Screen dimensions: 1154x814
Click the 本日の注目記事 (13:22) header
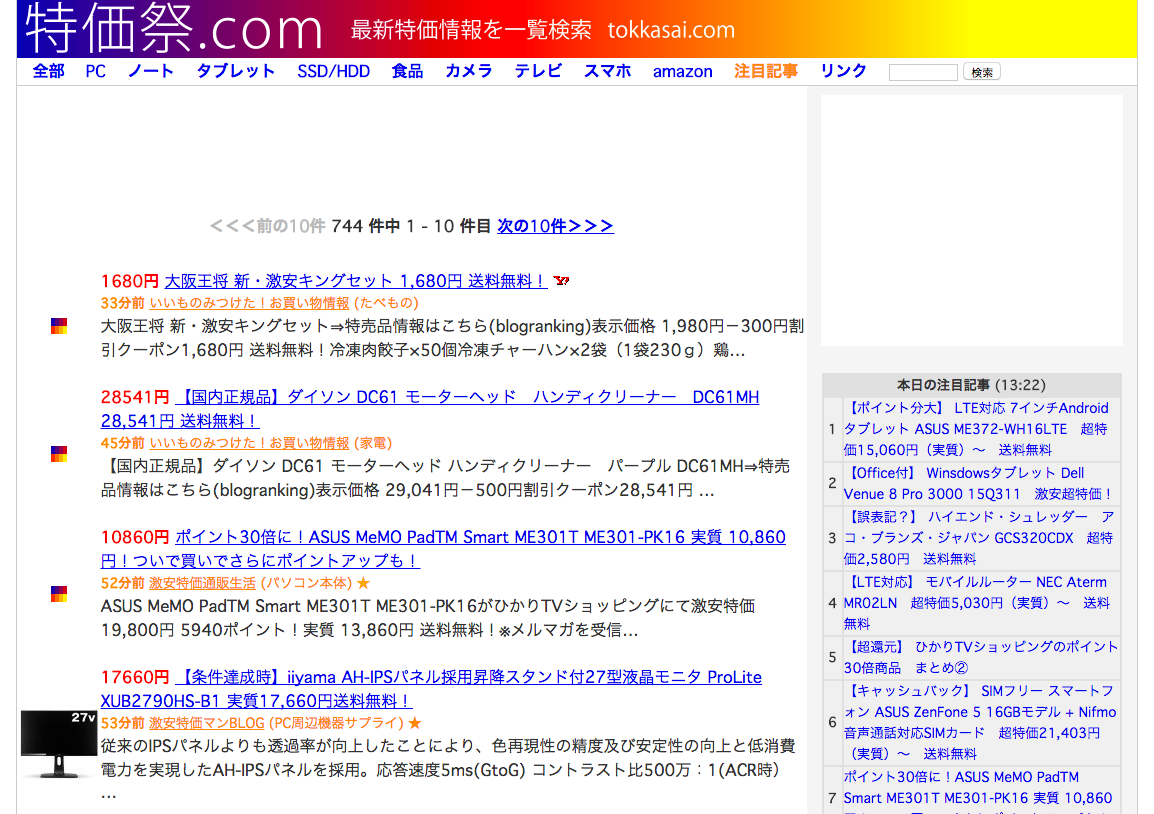971,385
